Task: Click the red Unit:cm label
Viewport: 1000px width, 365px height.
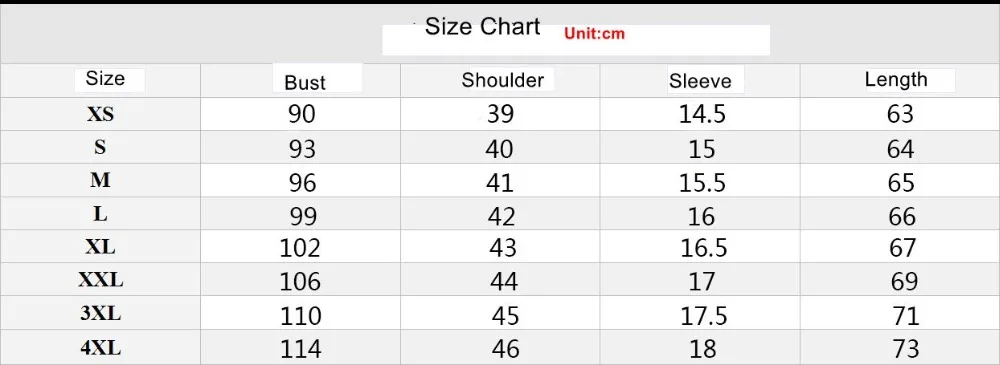Action: 594,34
